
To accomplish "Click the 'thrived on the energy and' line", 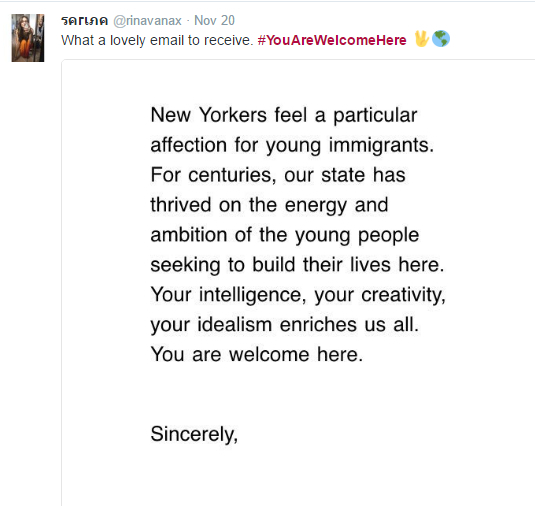I will [x=269, y=205].
